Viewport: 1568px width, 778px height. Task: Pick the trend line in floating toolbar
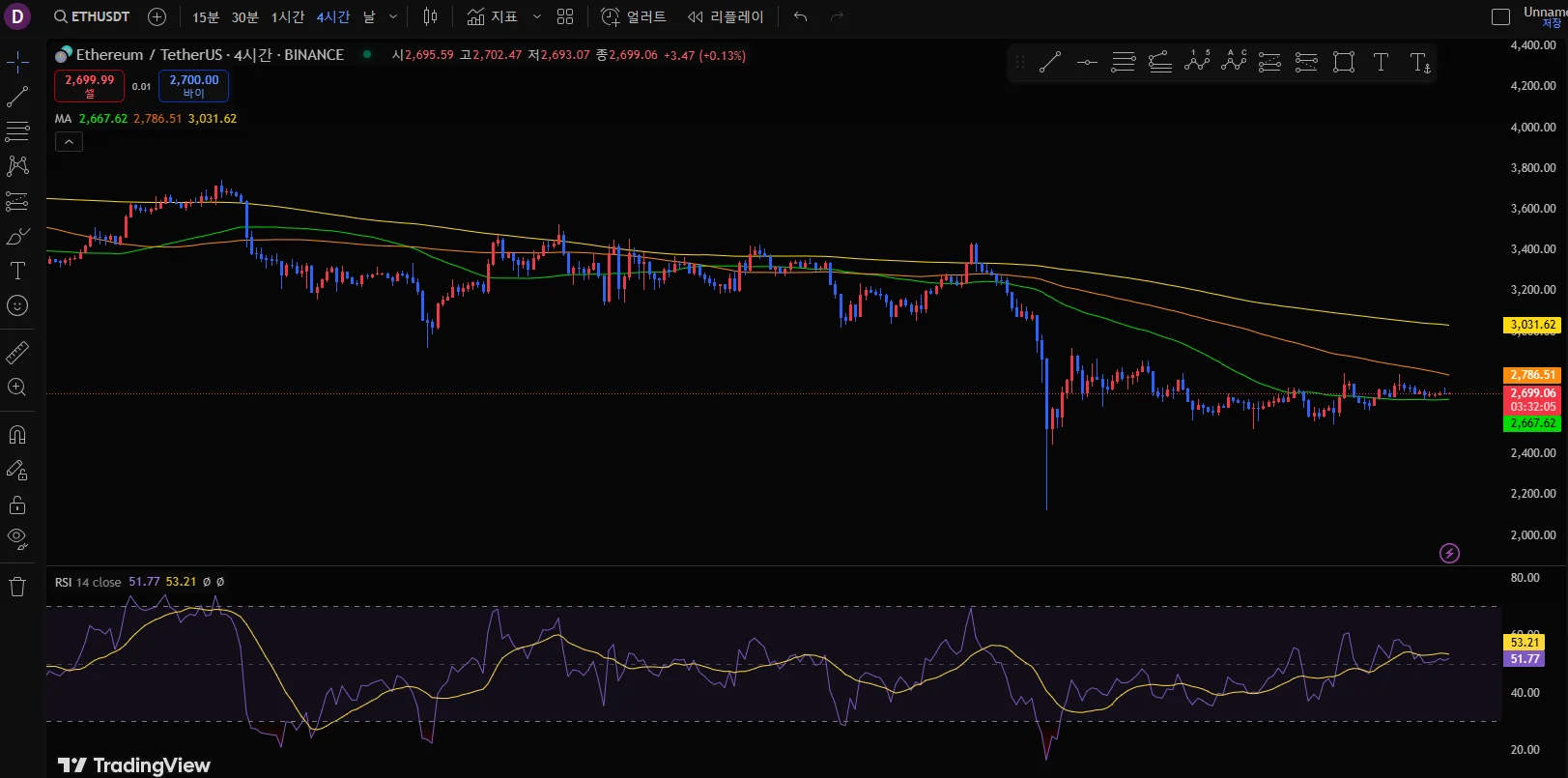(x=1050, y=63)
